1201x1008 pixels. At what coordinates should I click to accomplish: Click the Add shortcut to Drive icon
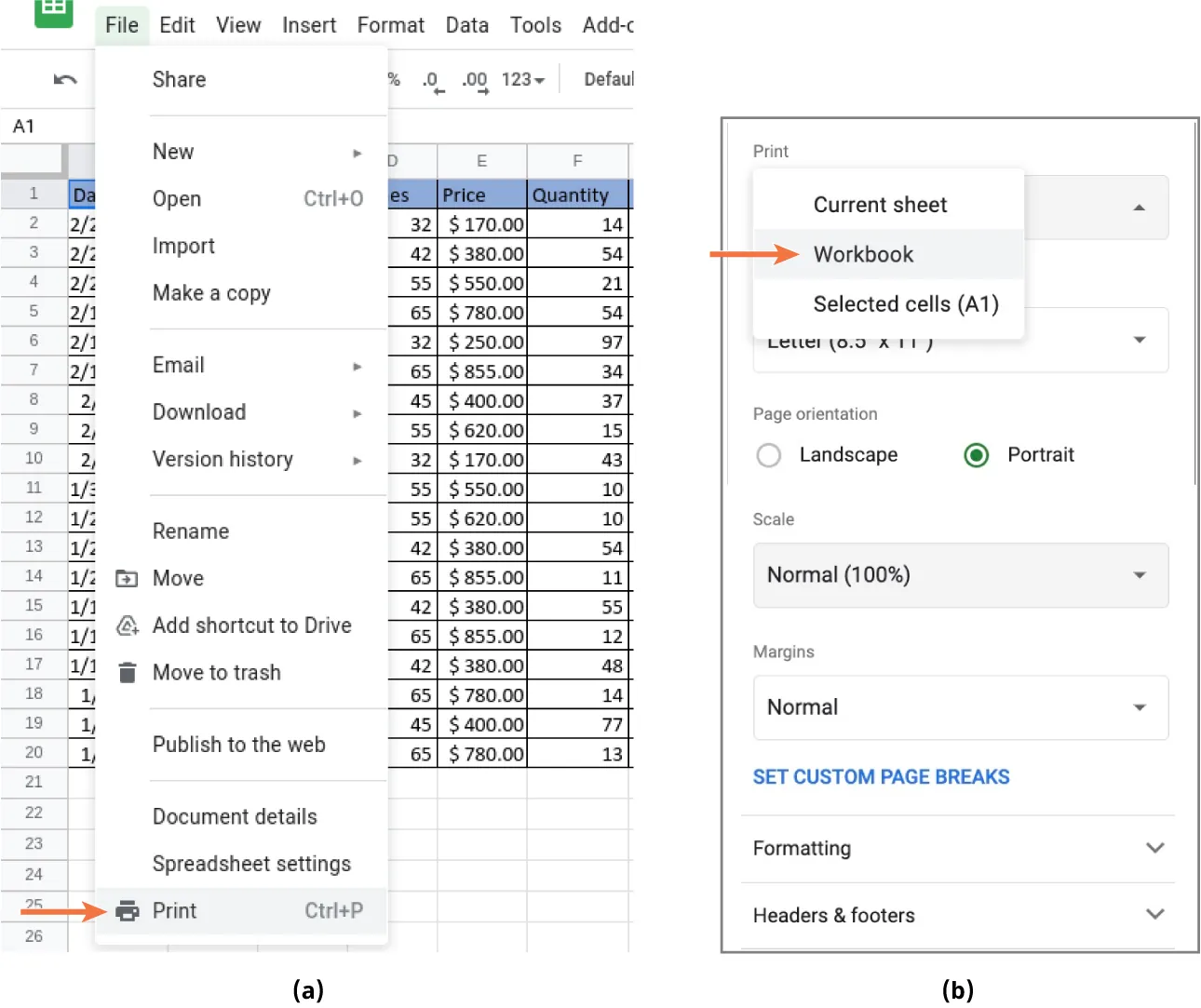pos(127,625)
